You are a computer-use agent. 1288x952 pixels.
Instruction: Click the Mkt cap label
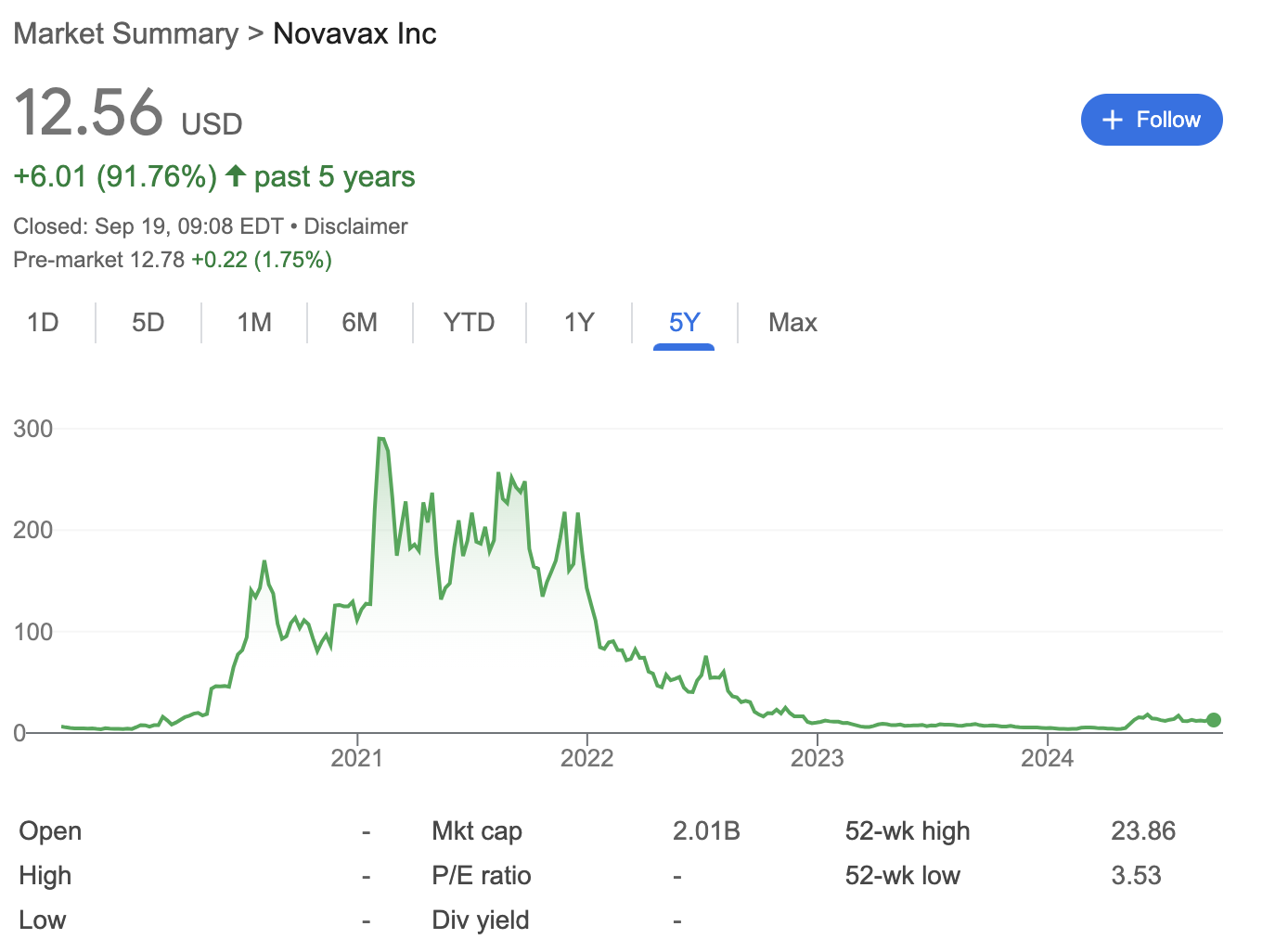click(x=477, y=831)
